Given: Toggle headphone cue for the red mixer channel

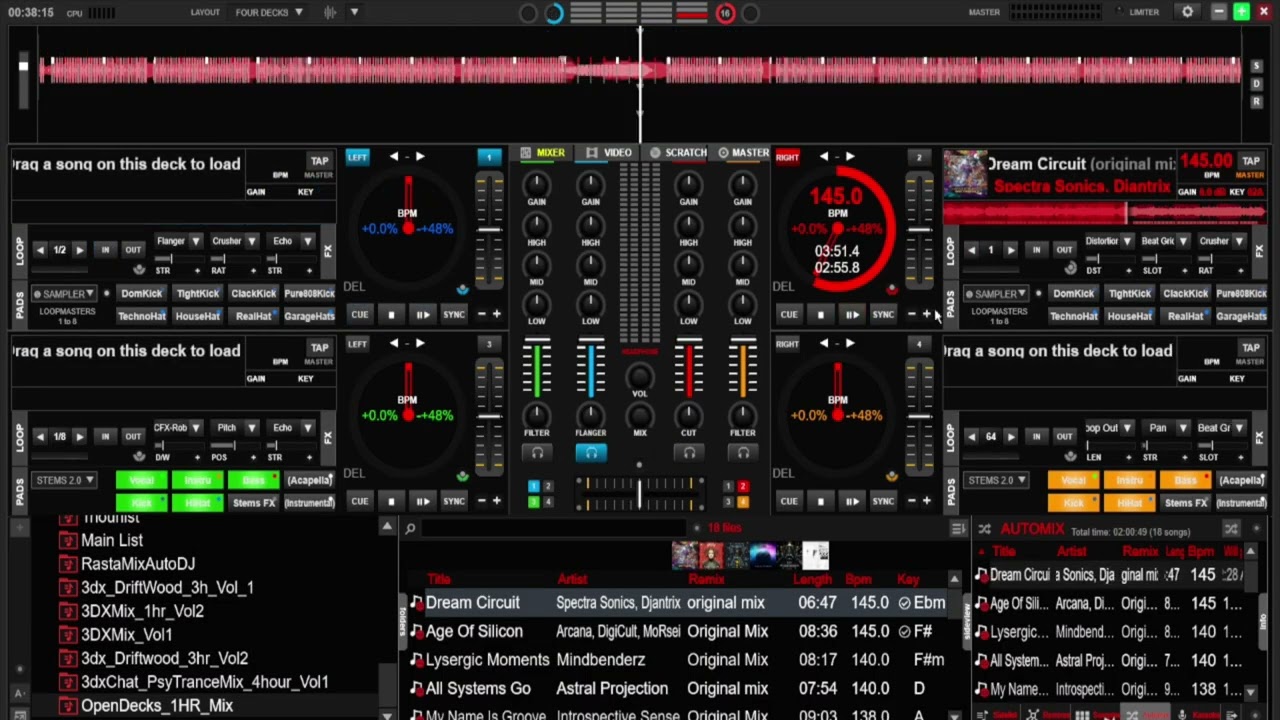Looking at the screenshot, I should click(x=689, y=453).
